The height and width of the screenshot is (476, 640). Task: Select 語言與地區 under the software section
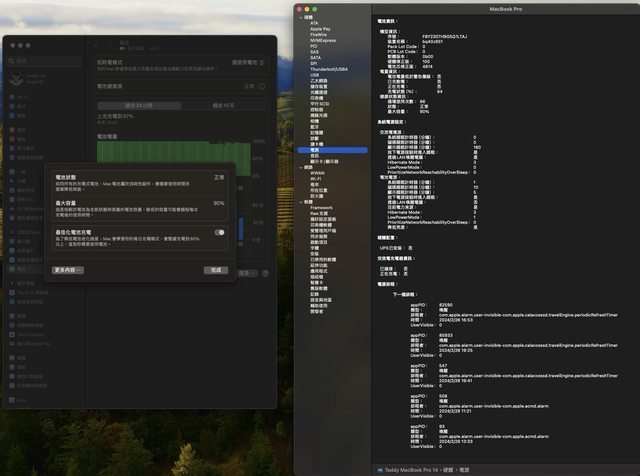pyautogui.click(x=321, y=300)
